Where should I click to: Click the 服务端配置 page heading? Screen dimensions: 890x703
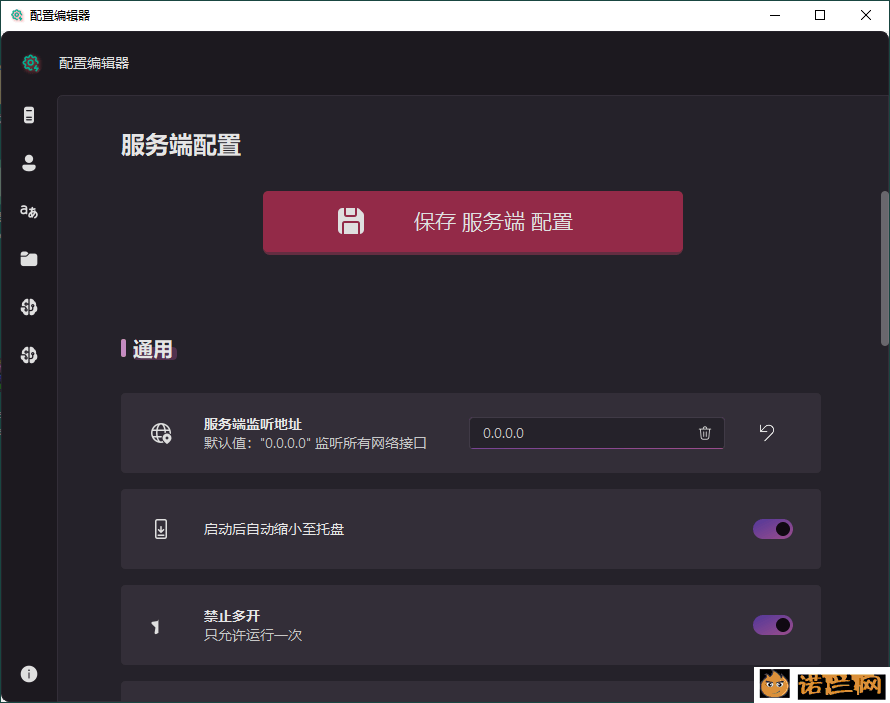(x=181, y=145)
